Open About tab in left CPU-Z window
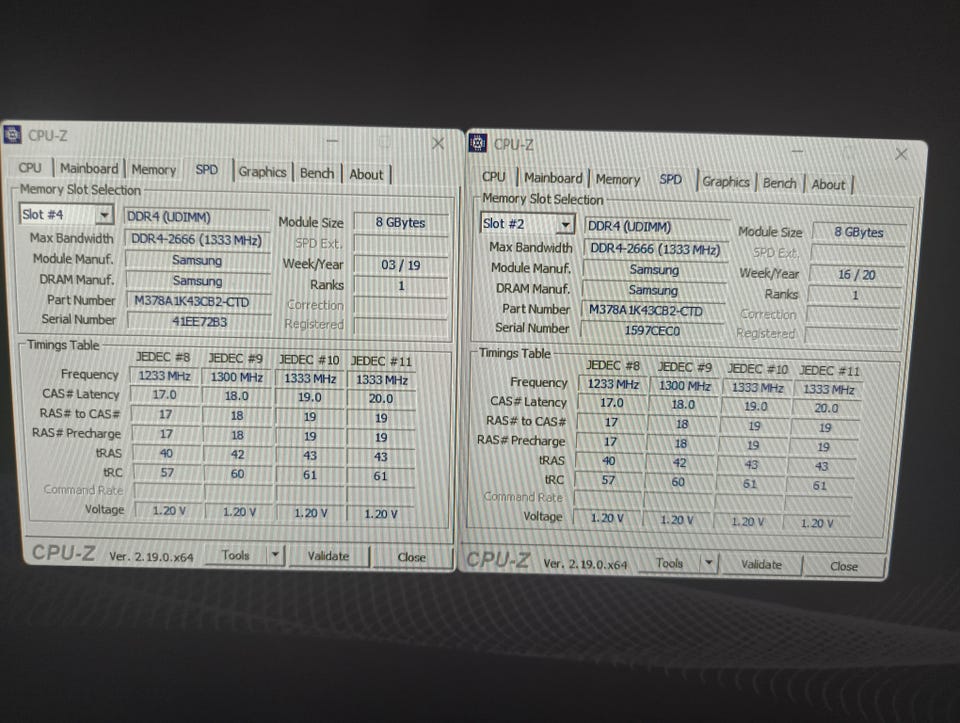The image size is (960, 723). pos(366,174)
